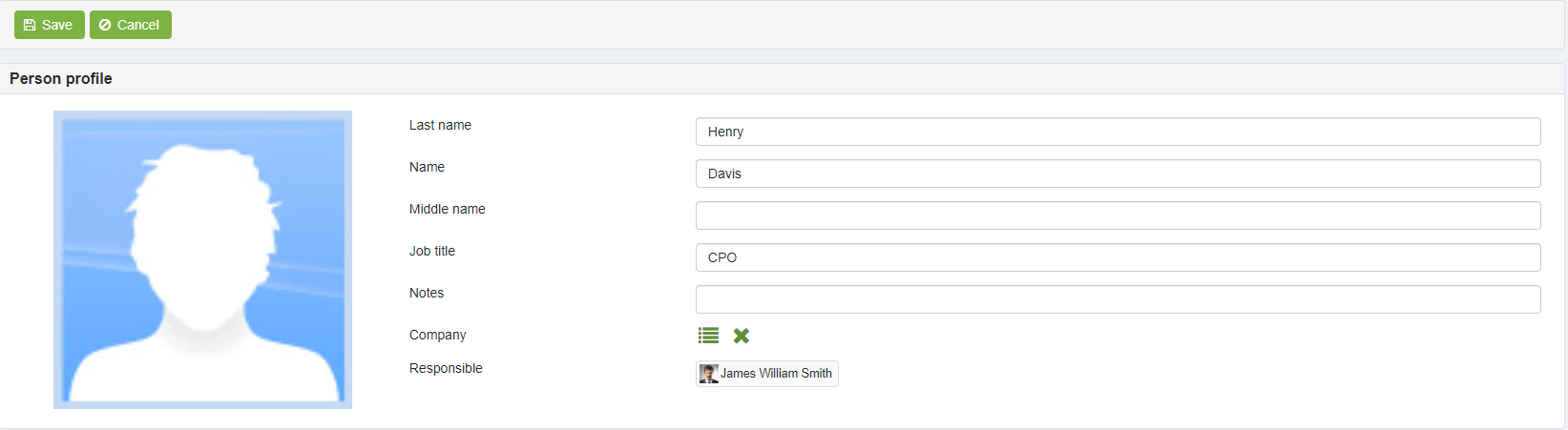Click the circle-slash icon on Cancel

pos(105,25)
